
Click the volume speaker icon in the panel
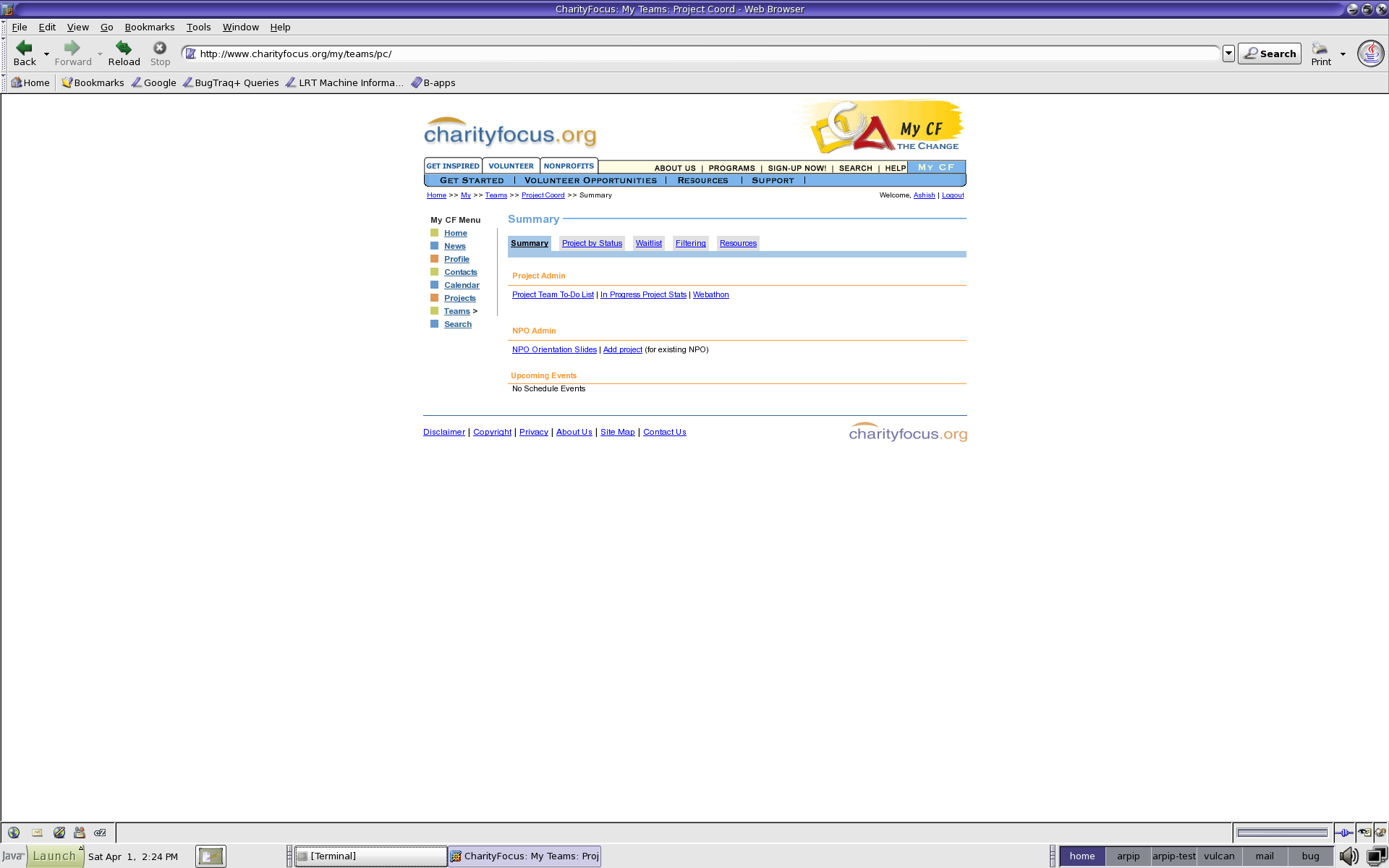[x=1348, y=856]
